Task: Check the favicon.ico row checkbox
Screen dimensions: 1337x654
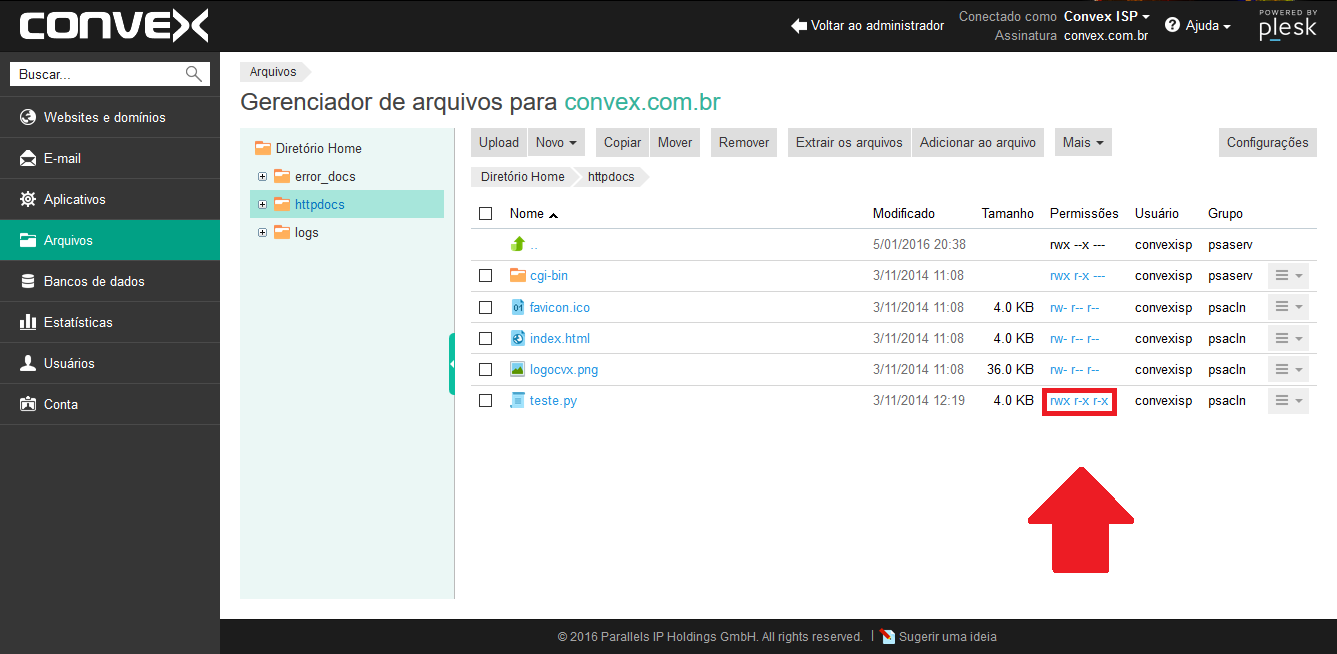Action: (x=486, y=307)
